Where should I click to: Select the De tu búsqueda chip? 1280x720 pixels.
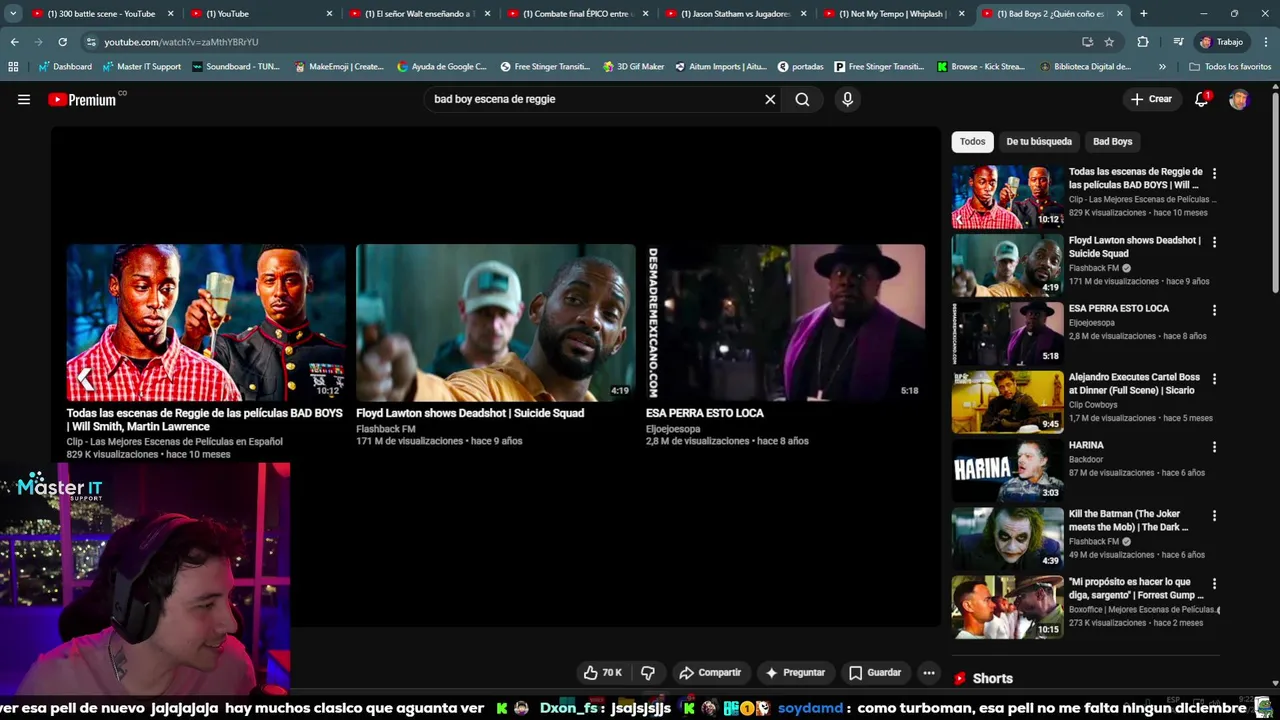click(x=1039, y=141)
